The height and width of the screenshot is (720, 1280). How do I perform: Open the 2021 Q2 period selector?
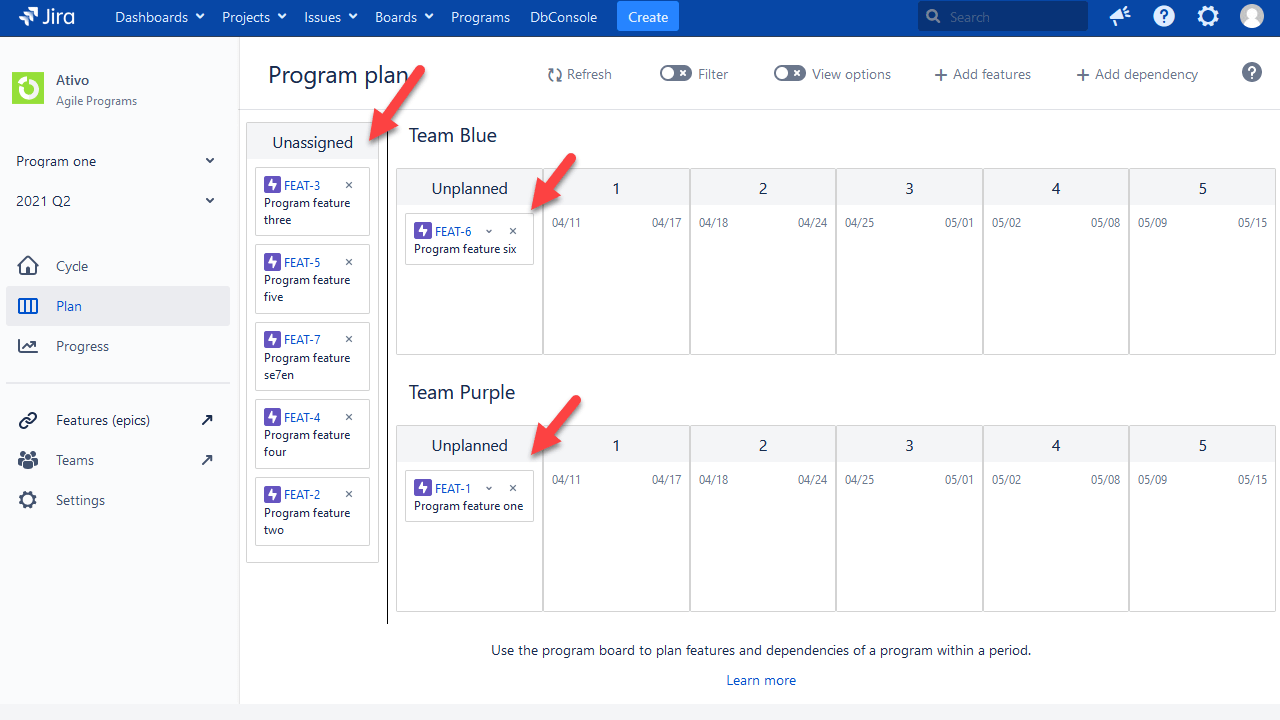click(115, 200)
